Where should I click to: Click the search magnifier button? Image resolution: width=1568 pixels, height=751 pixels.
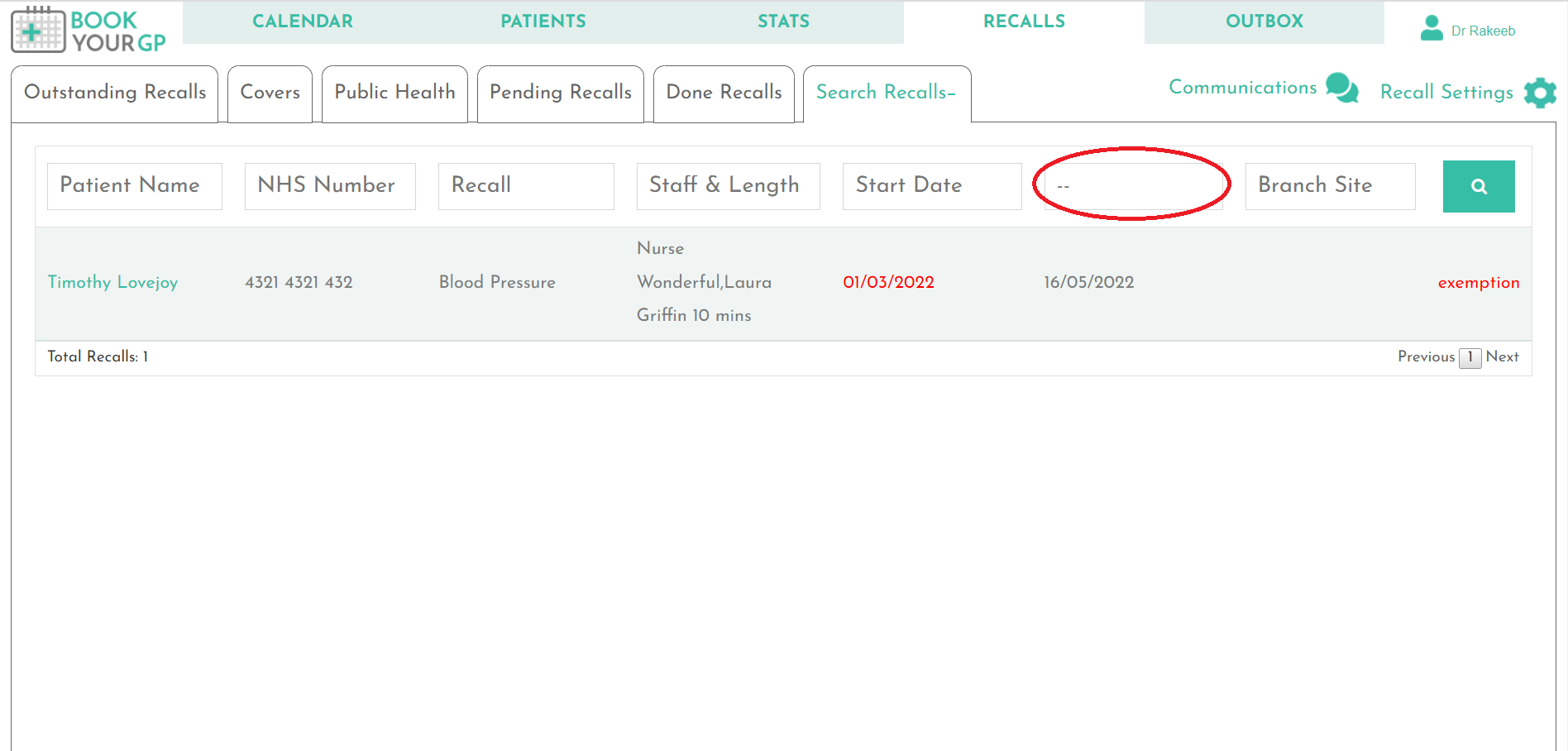tap(1479, 186)
